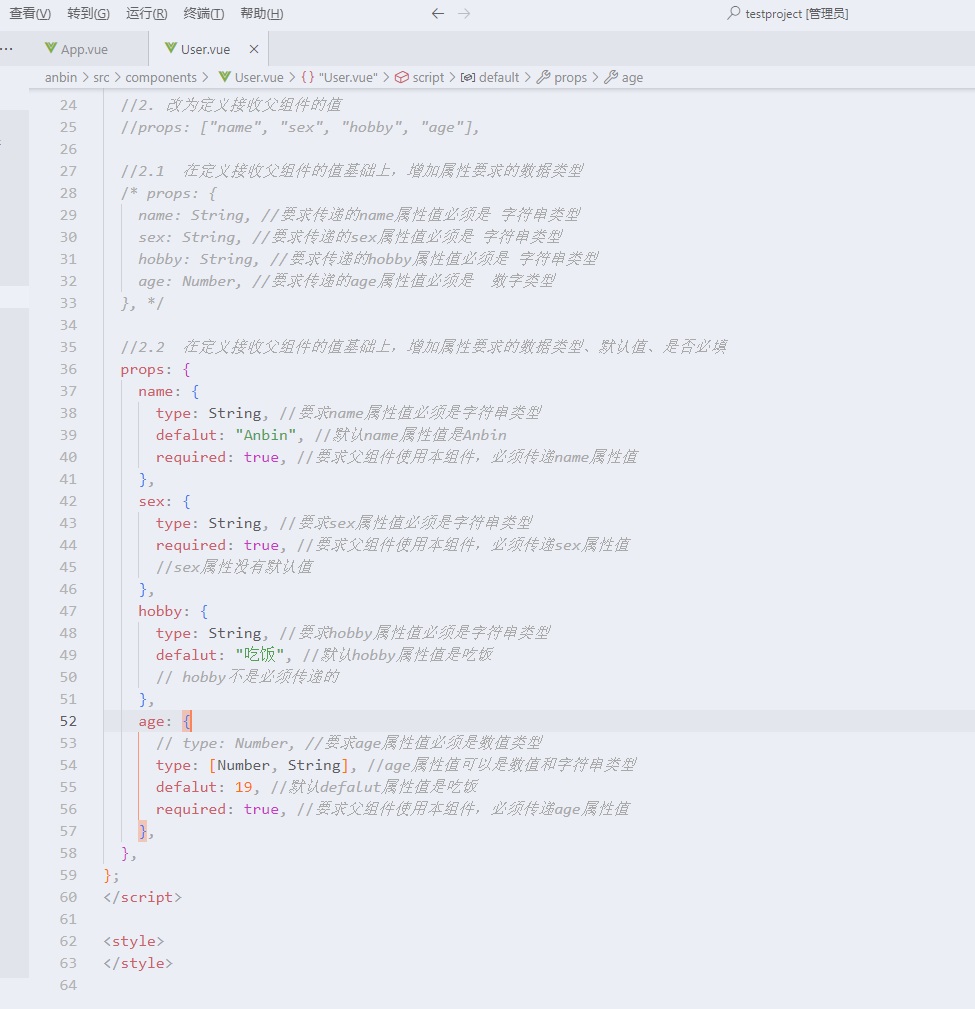This screenshot has width=975, height=1009.
Task: Click line number 24
Action: pos(68,105)
